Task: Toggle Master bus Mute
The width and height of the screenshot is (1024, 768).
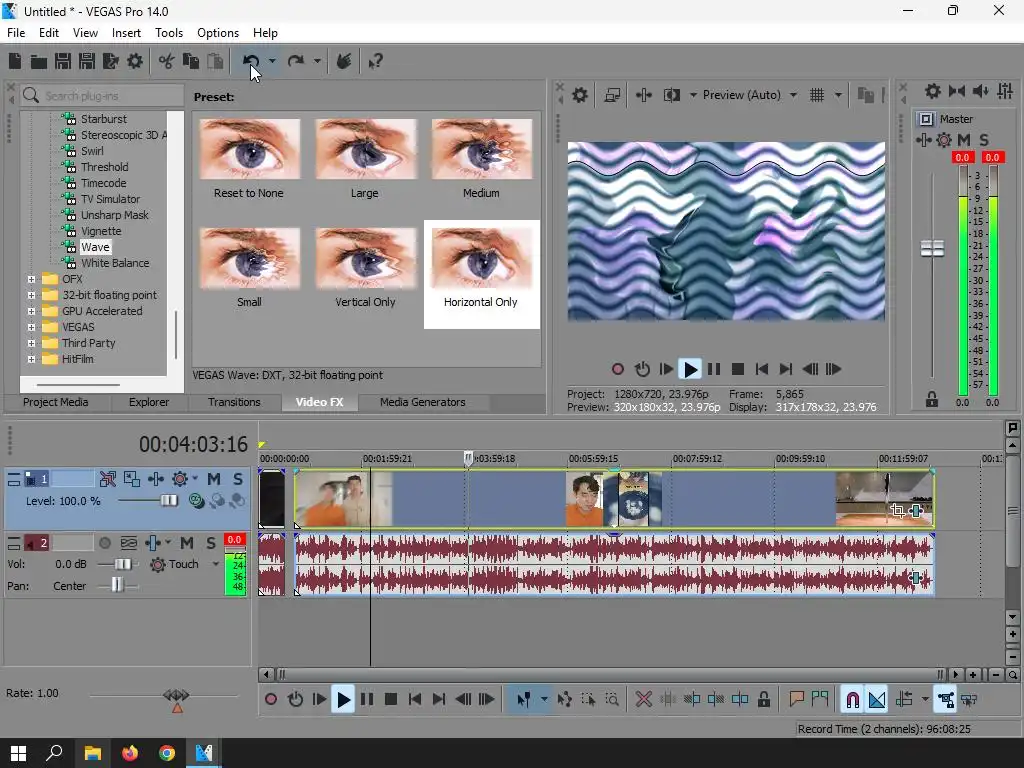Action: [964, 140]
